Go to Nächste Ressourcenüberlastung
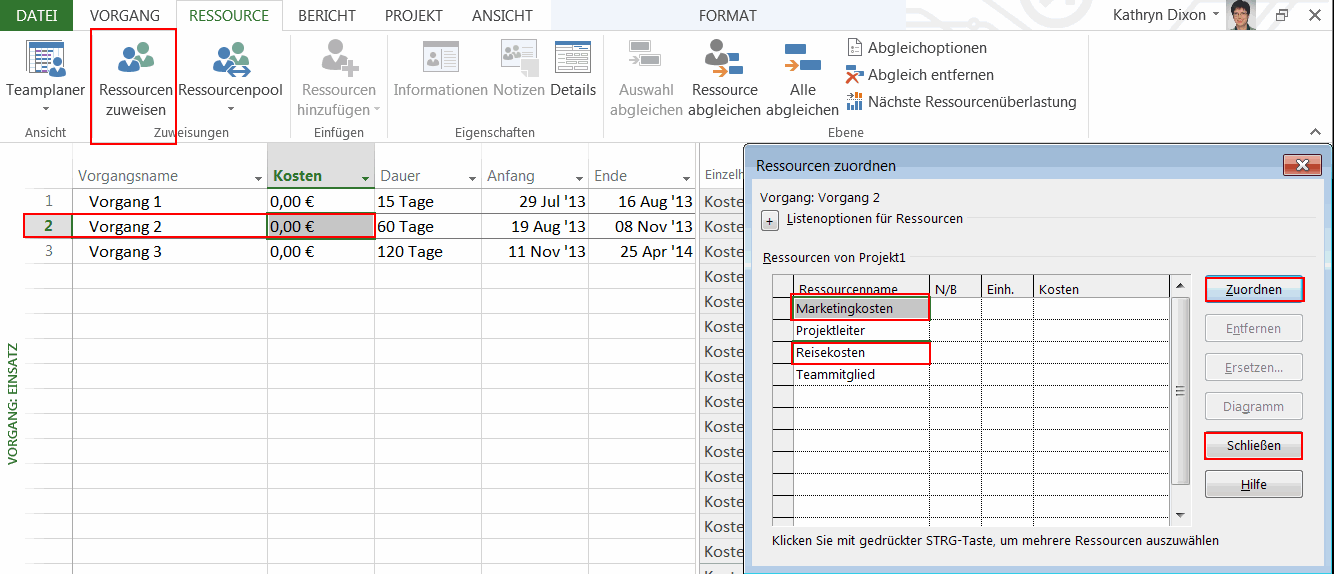Viewport: 1334px width, 574px height. coord(960,102)
